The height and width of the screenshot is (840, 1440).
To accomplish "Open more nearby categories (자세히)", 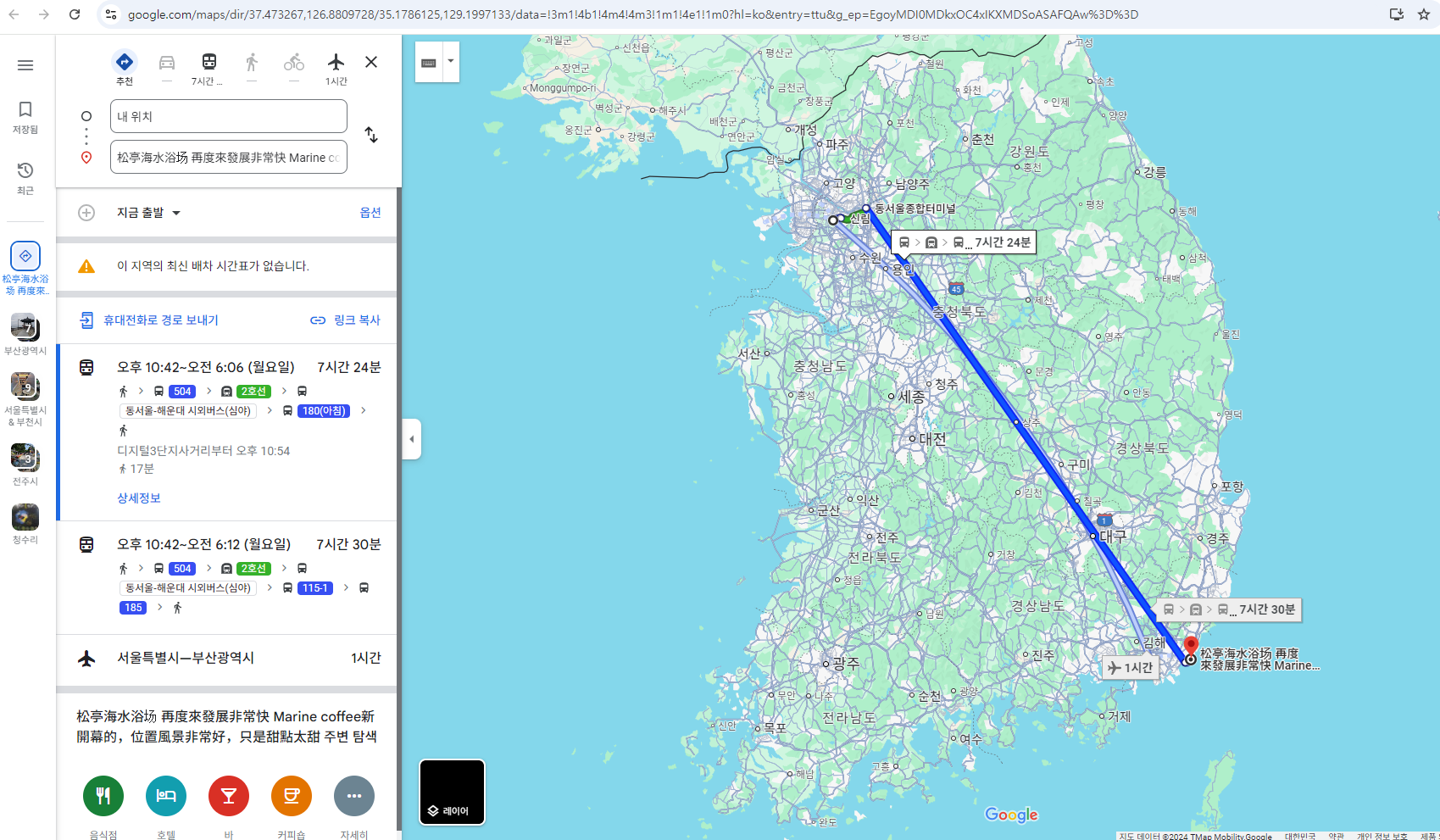I will tap(354, 796).
